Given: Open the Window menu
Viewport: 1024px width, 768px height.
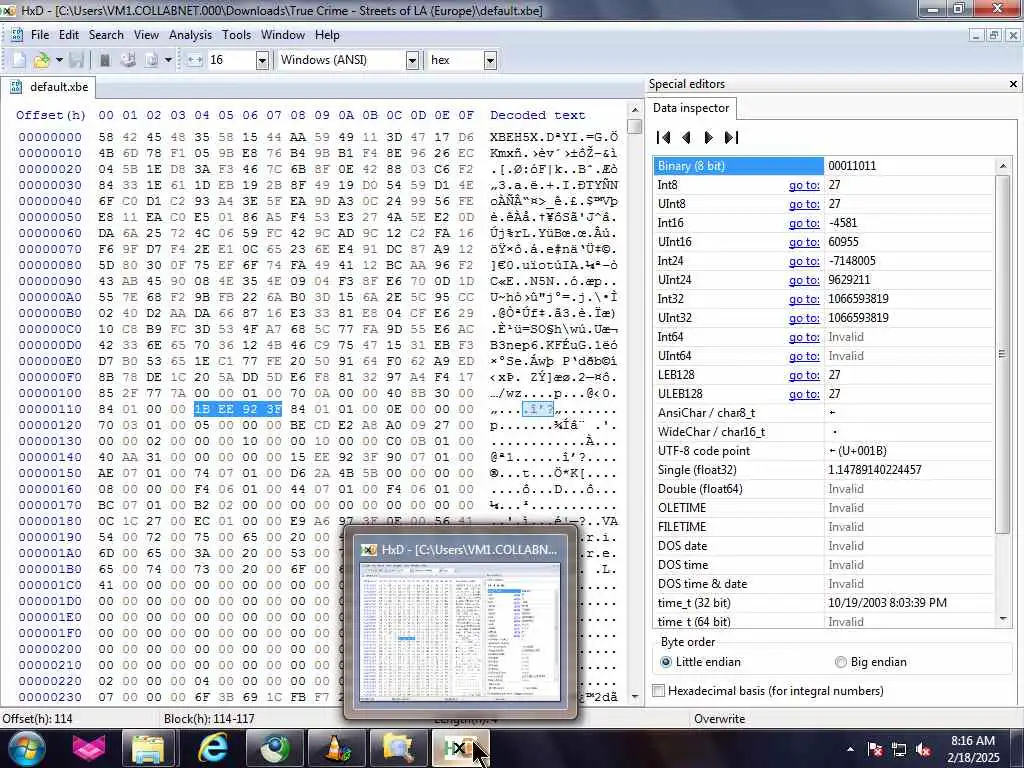Looking at the screenshot, I should (283, 35).
